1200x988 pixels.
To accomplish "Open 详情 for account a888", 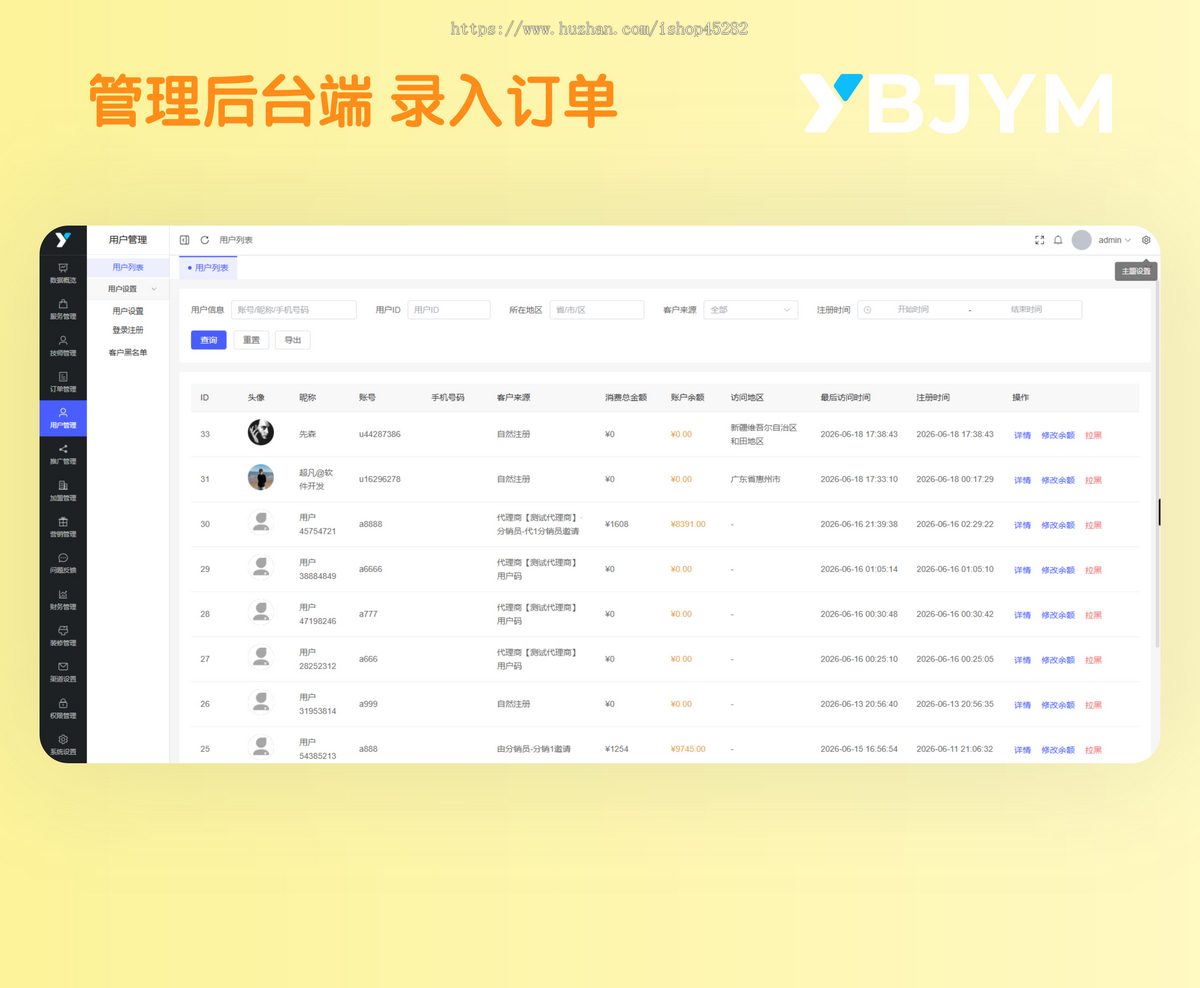I will (1022, 750).
